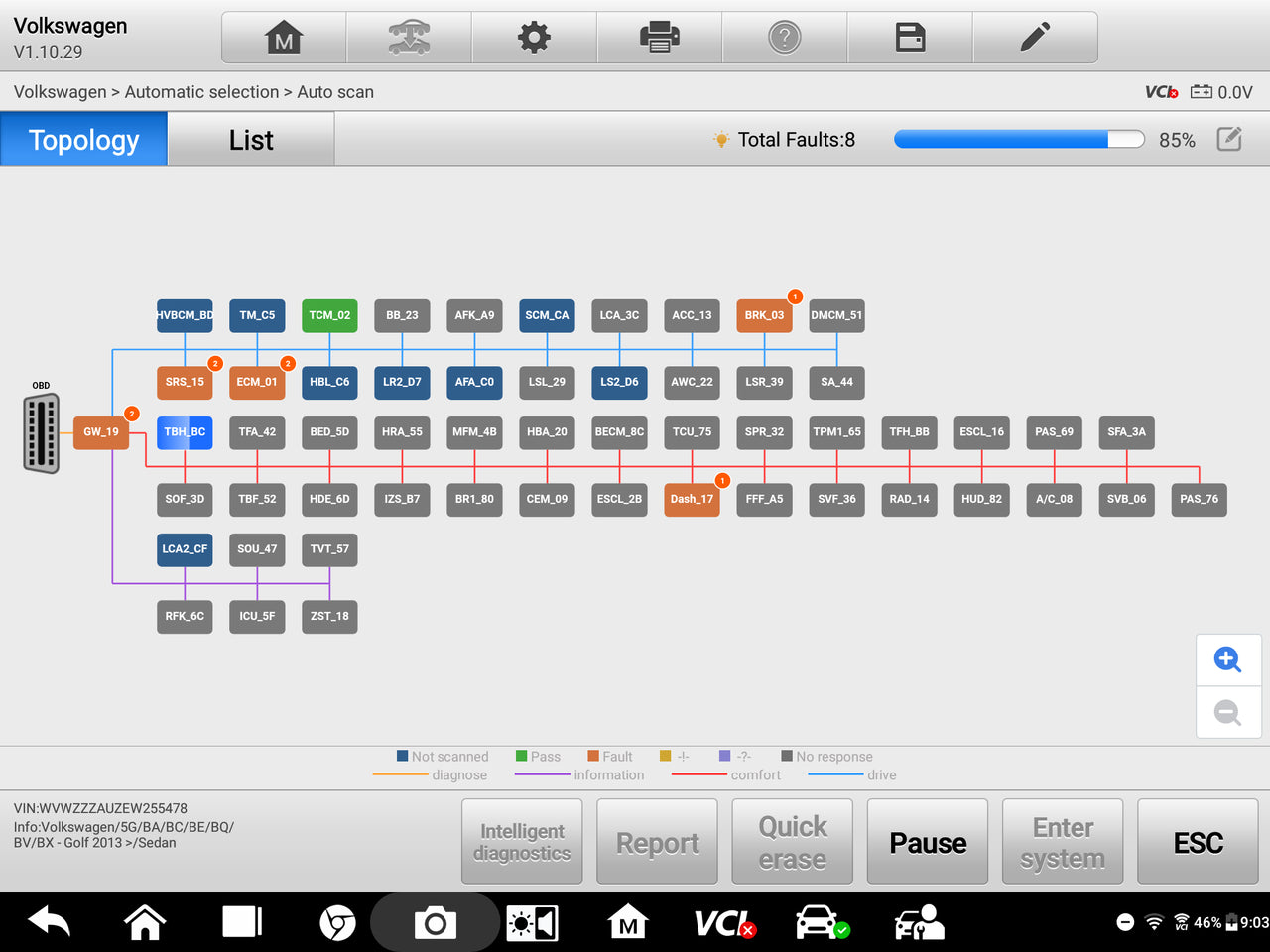This screenshot has width=1270, height=952.
Task: Open settings gear in top toolbar
Action: (x=534, y=38)
